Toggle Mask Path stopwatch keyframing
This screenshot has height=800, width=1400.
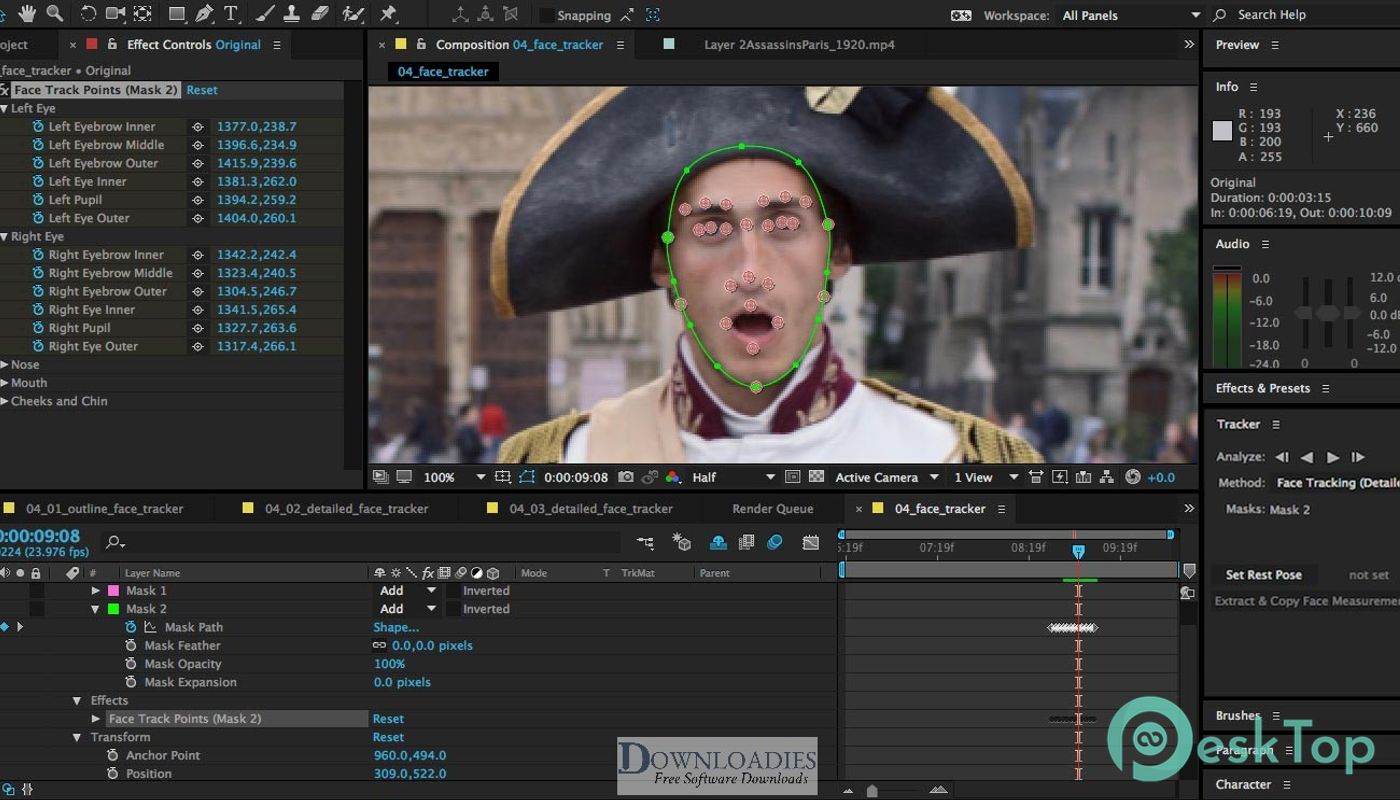tap(130, 627)
